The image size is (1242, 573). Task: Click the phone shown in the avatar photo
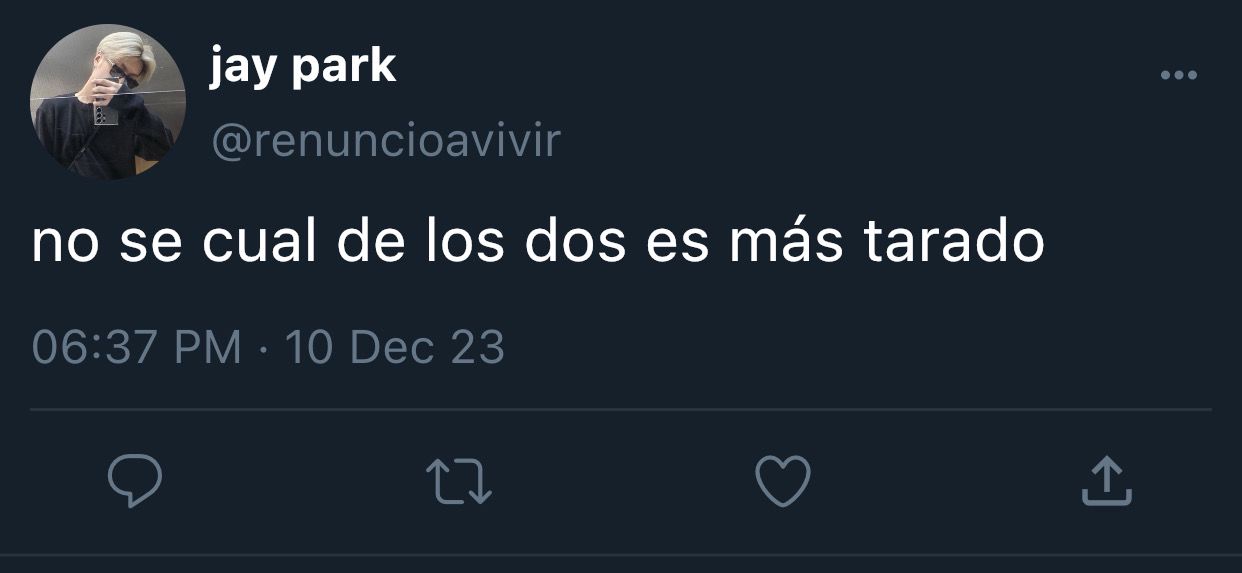pos(105,112)
